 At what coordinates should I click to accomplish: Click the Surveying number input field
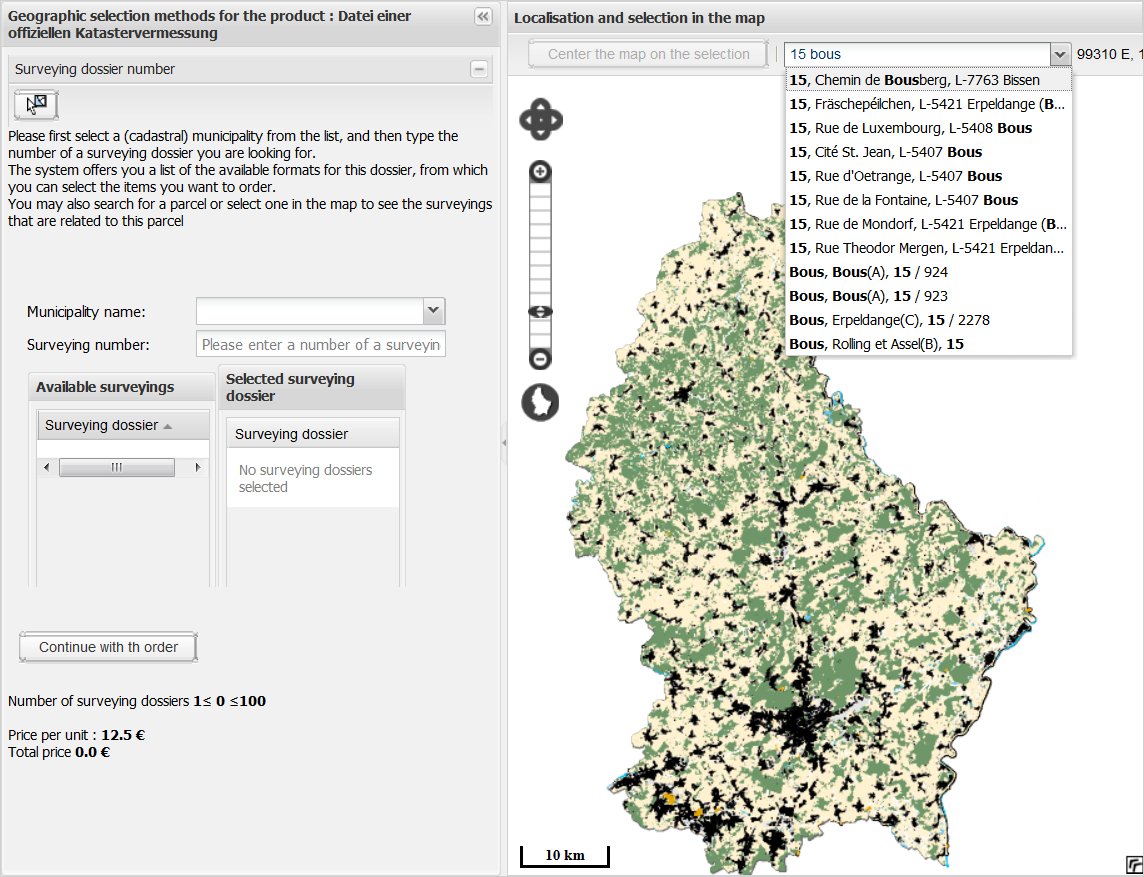coord(320,344)
